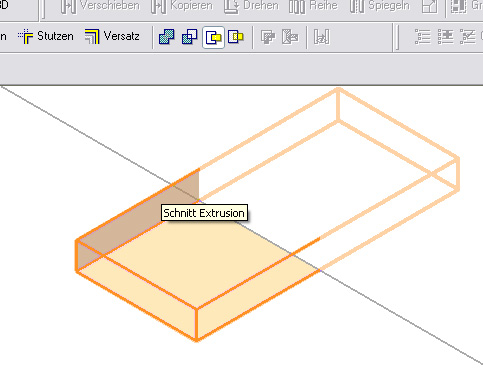Image resolution: width=483 pixels, height=375 pixels.
Task: Activate the Stutzen trim tool
Action: pyautogui.click(x=46, y=36)
